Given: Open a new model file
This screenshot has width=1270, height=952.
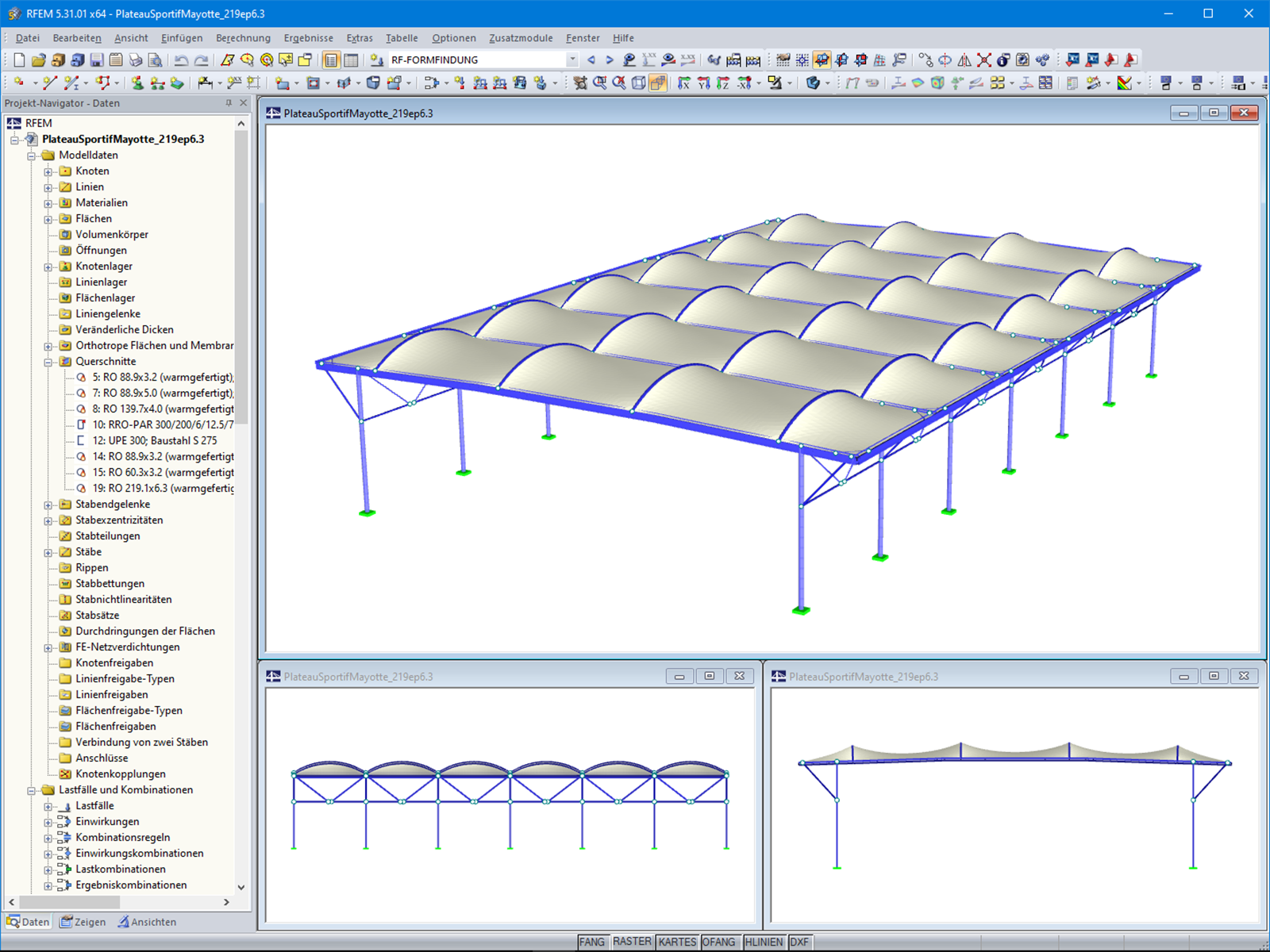Looking at the screenshot, I should (17, 59).
